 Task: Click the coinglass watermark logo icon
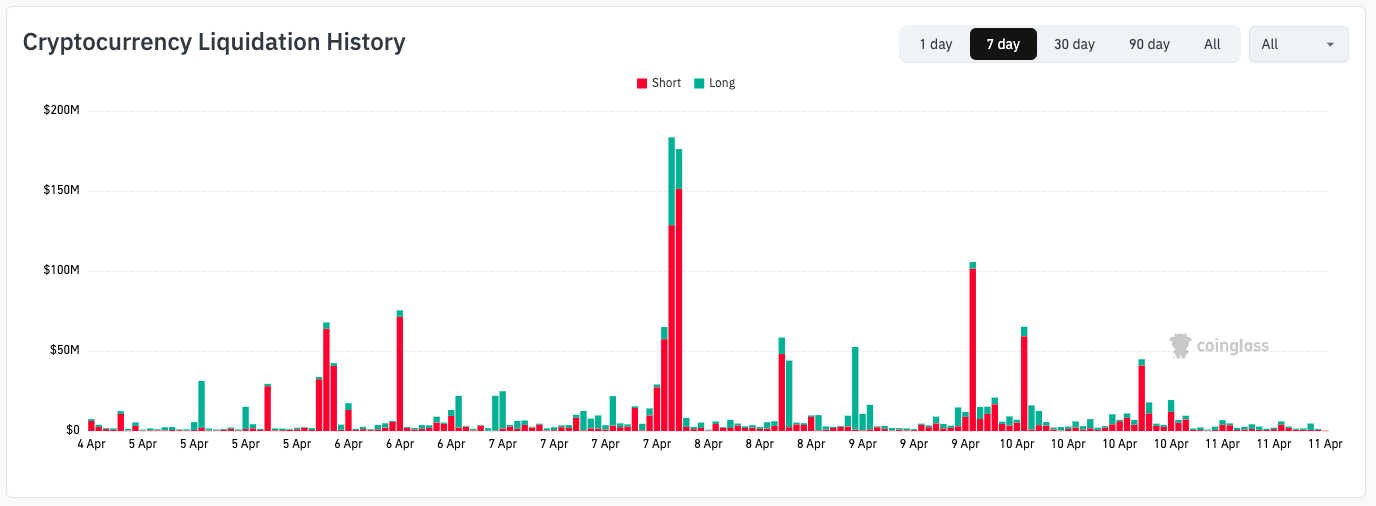[1181, 346]
